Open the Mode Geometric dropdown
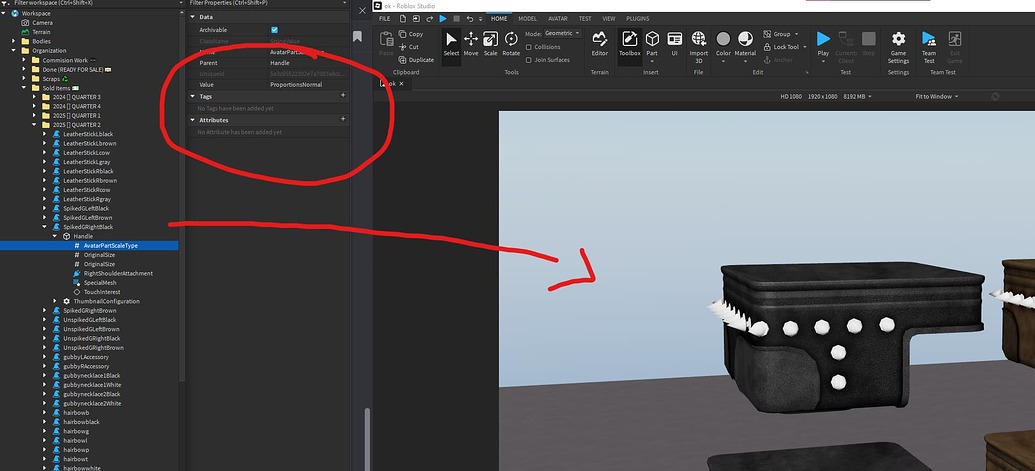Viewport: 1035px width, 471px height. click(562, 33)
